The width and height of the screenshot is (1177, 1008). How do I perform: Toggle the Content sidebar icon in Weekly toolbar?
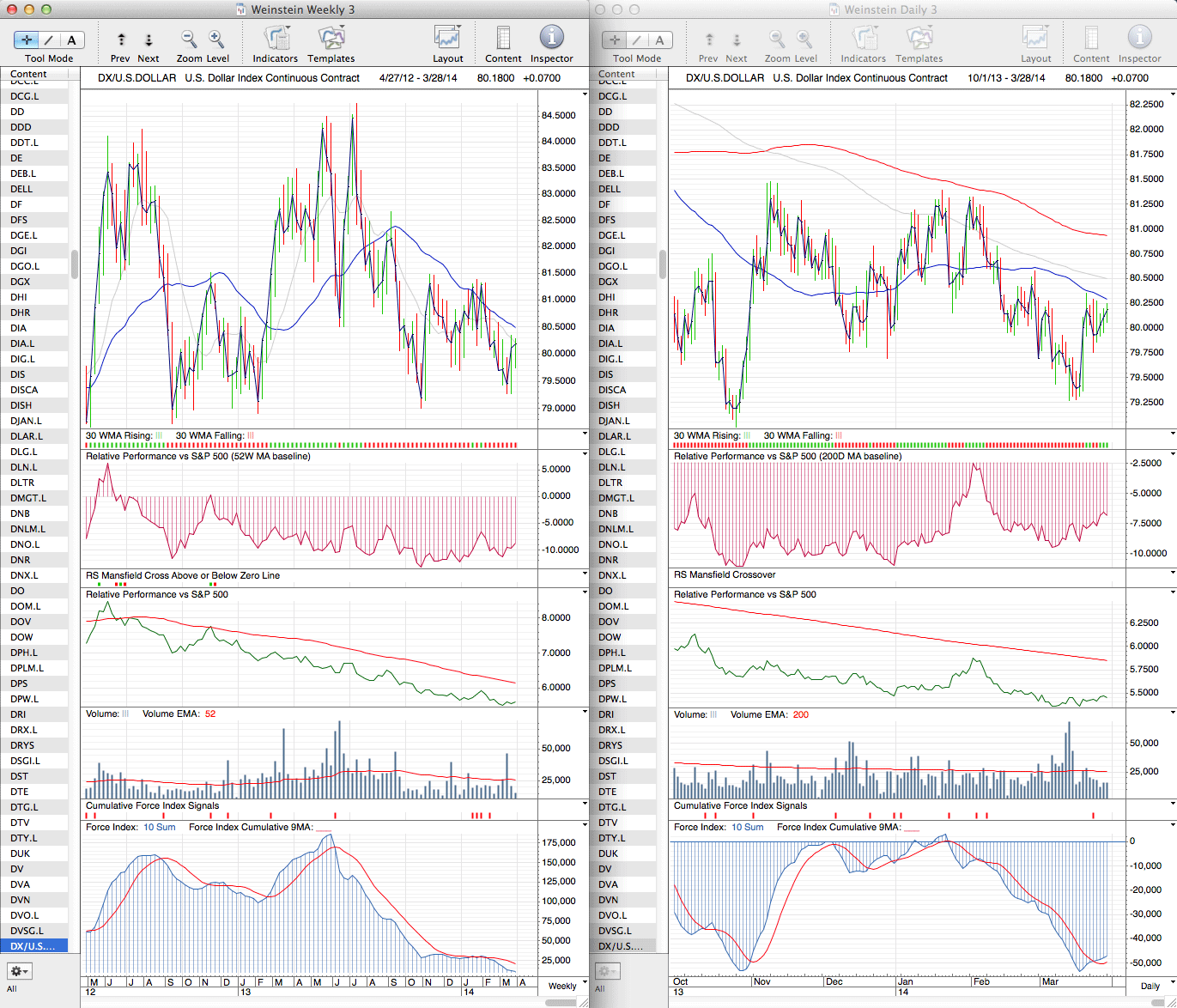pyautogui.click(x=503, y=39)
